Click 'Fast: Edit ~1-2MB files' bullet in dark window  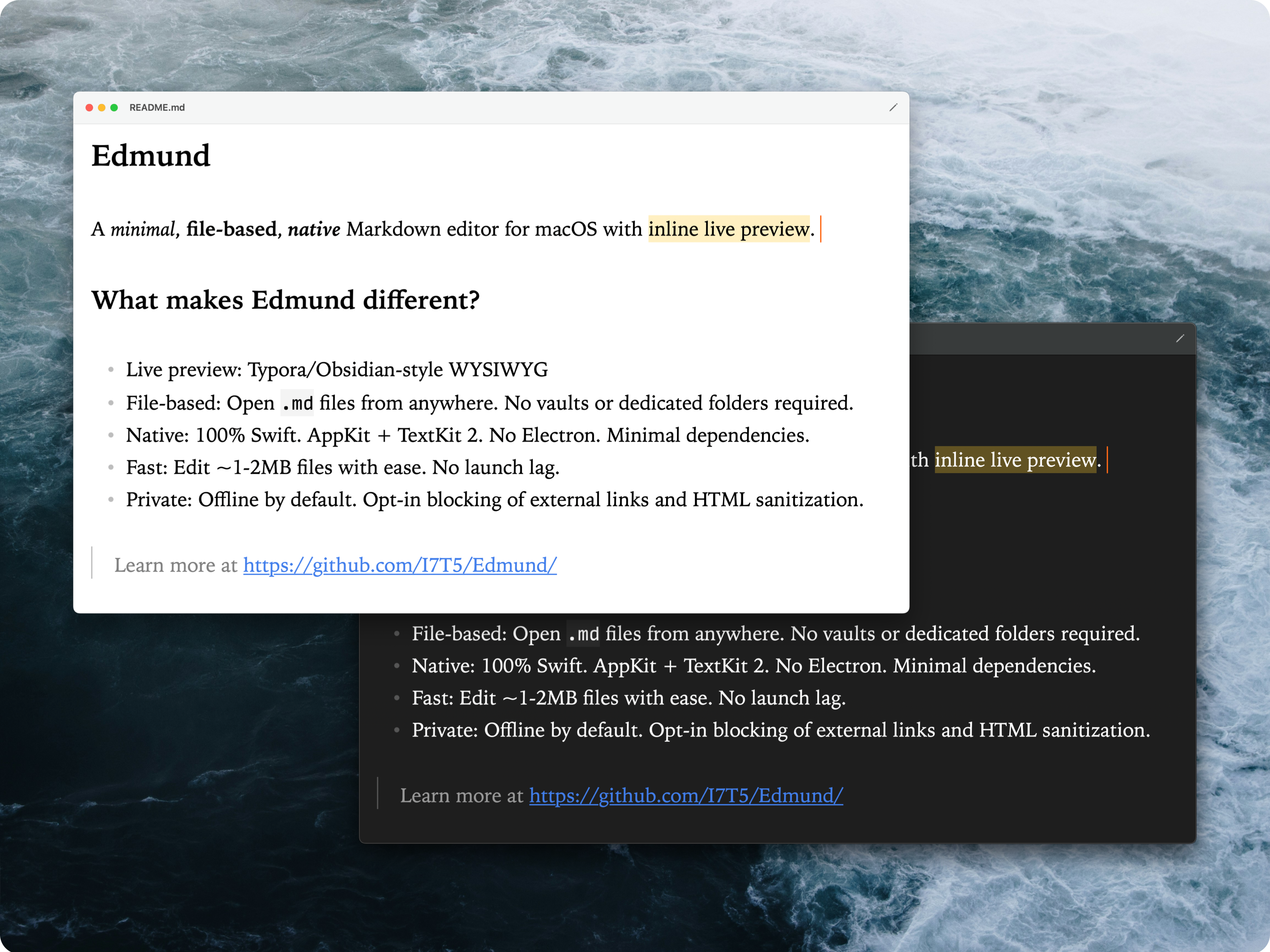629,698
